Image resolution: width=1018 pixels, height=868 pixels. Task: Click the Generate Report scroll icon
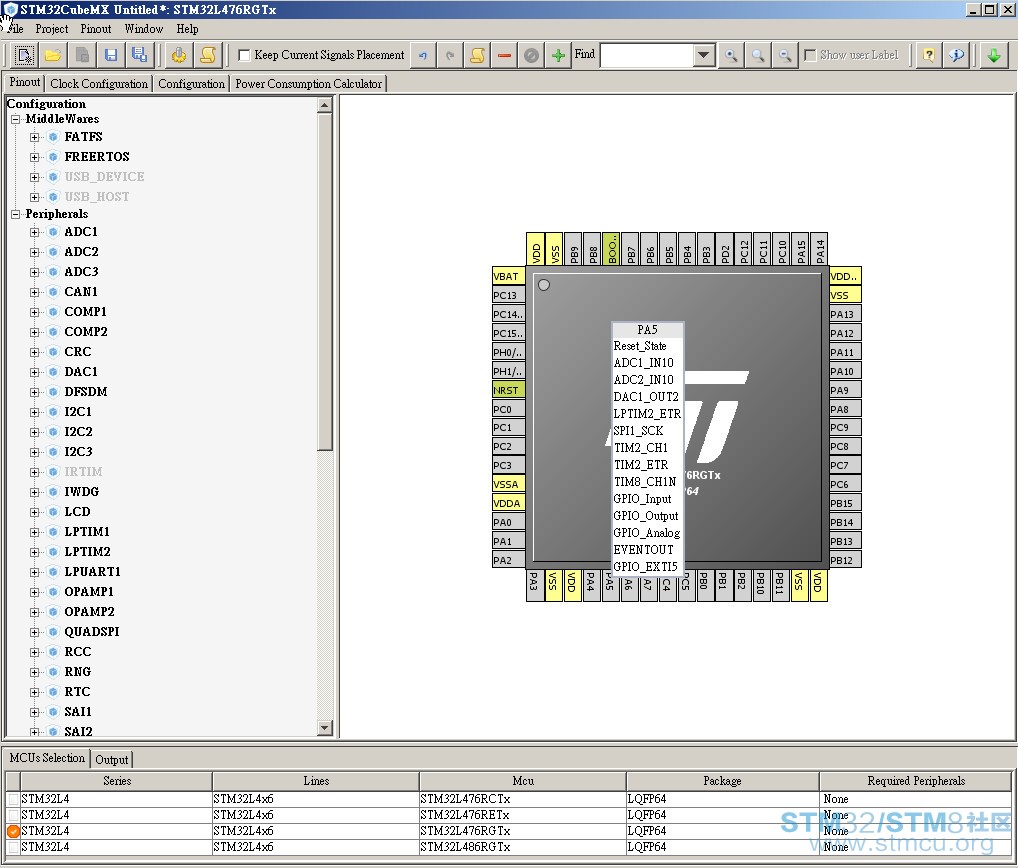[x=208, y=55]
